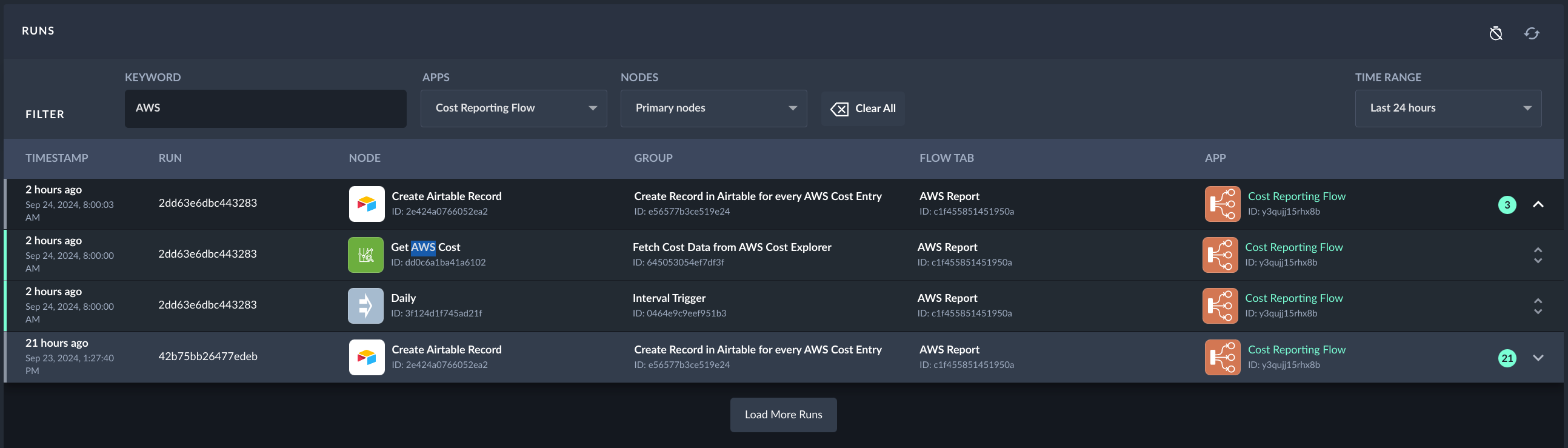
Task: Click the backspace icon in Clear All
Action: (x=839, y=109)
